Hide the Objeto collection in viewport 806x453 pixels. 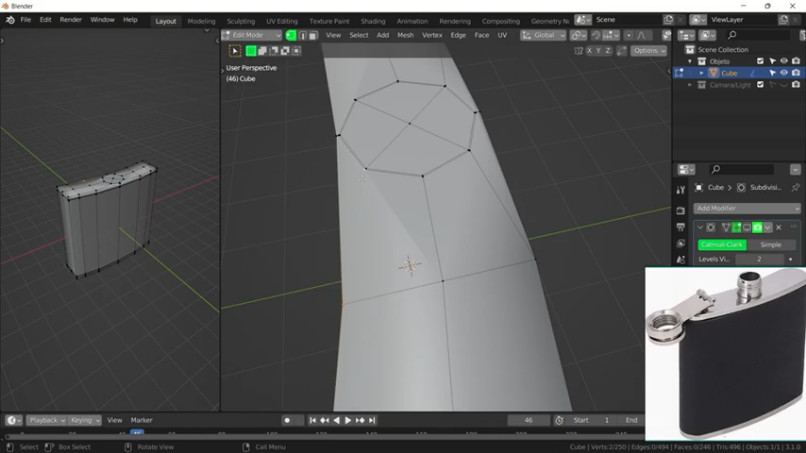point(784,61)
